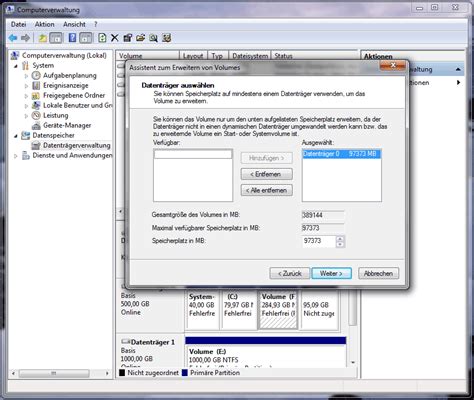The width and height of the screenshot is (474, 400).
Task: Decrease Speicherplatz with down spinner
Action: [x=340, y=244]
